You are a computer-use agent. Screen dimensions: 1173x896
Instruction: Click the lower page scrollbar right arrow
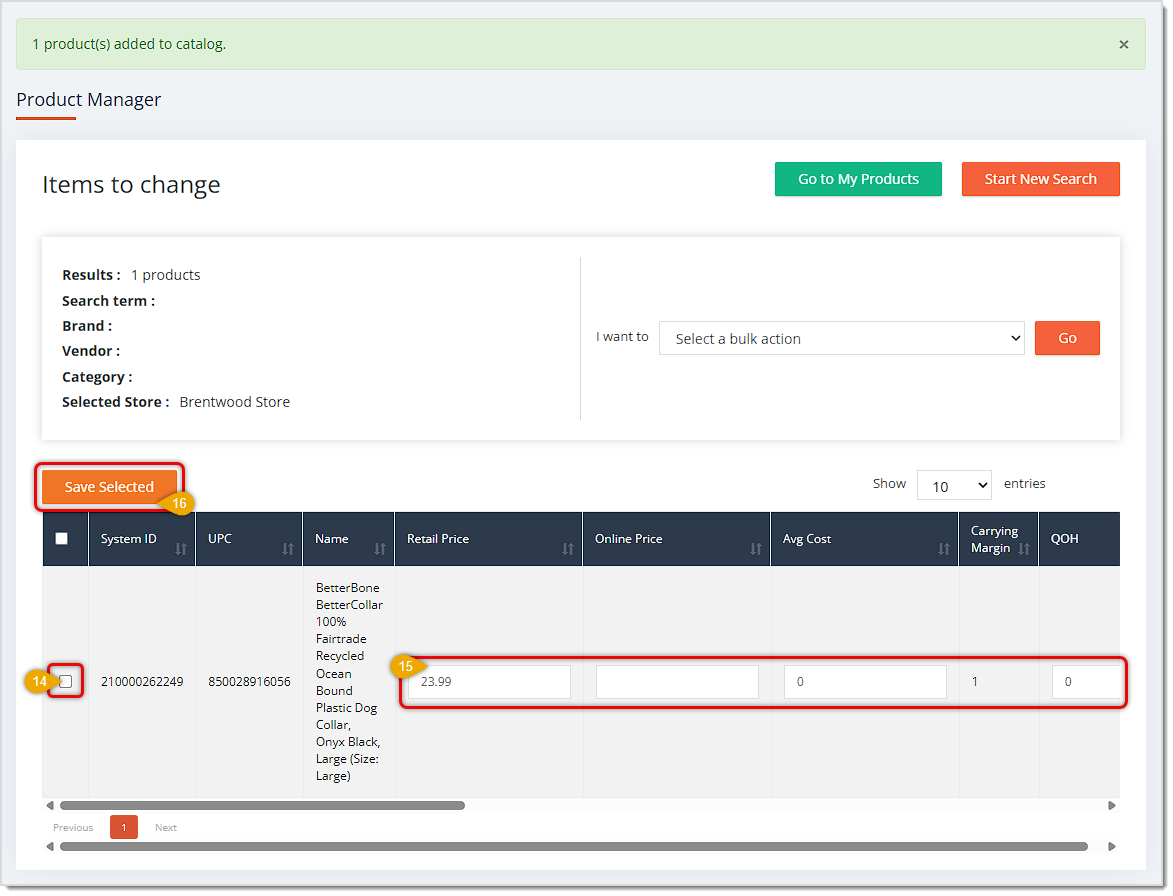coord(1112,847)
